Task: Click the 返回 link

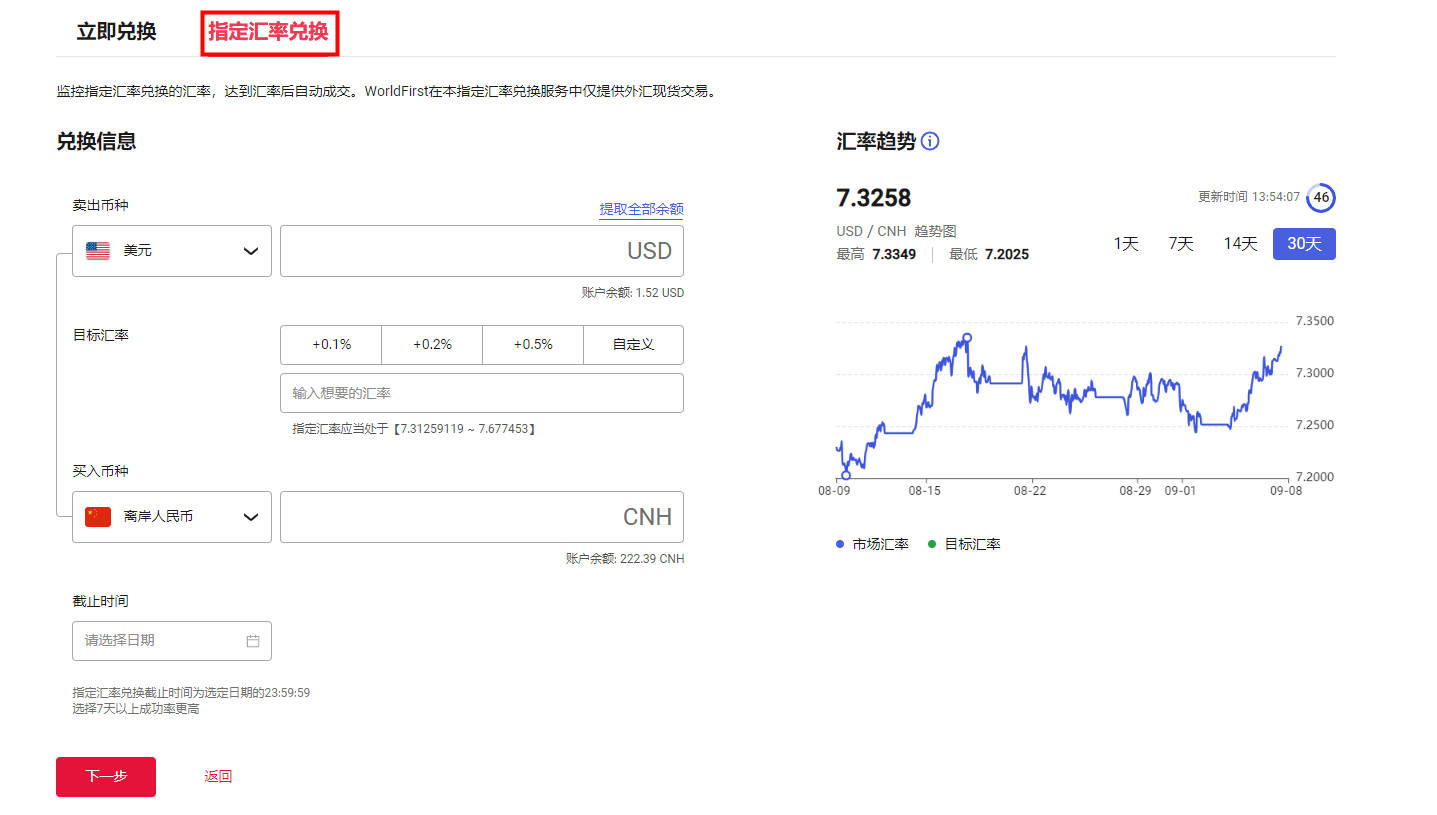Action: (x=217, y=777)
